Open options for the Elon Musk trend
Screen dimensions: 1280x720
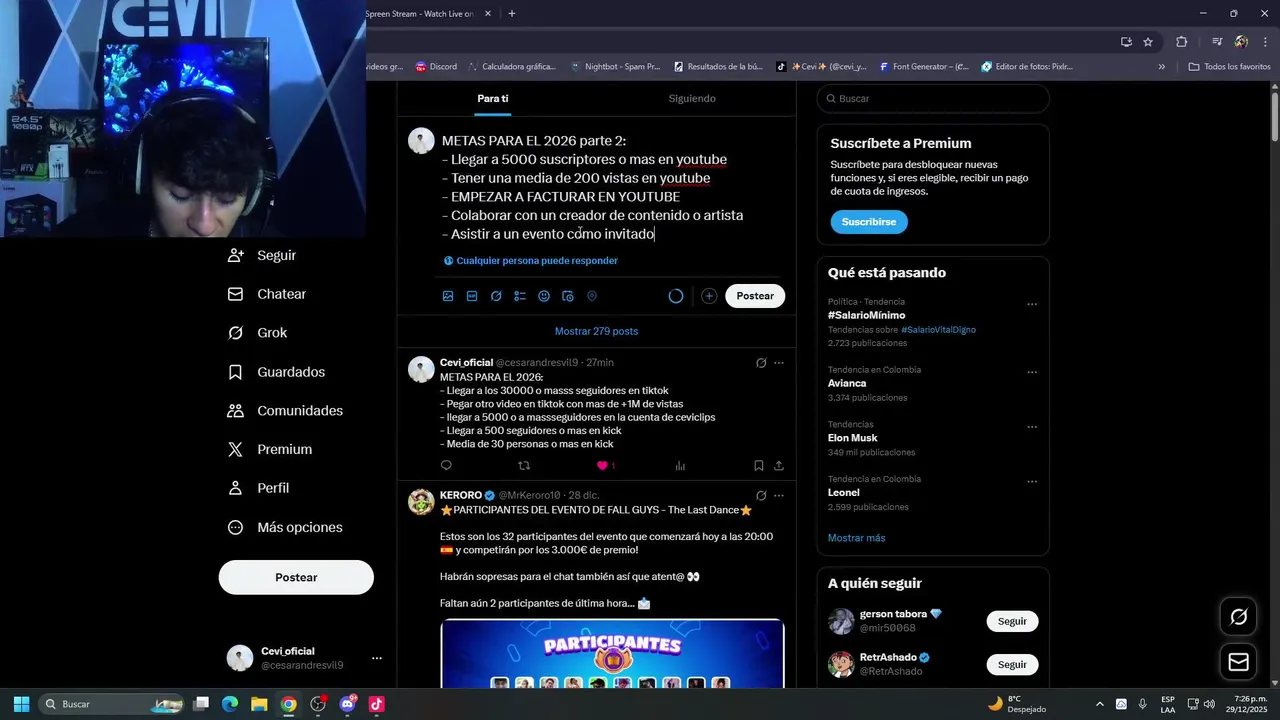tap(1032, 427)
